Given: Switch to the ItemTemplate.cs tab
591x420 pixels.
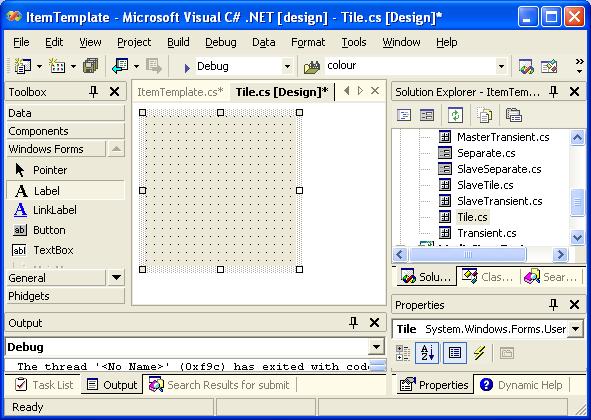Looking at the screenshot, I should [180, 92].
